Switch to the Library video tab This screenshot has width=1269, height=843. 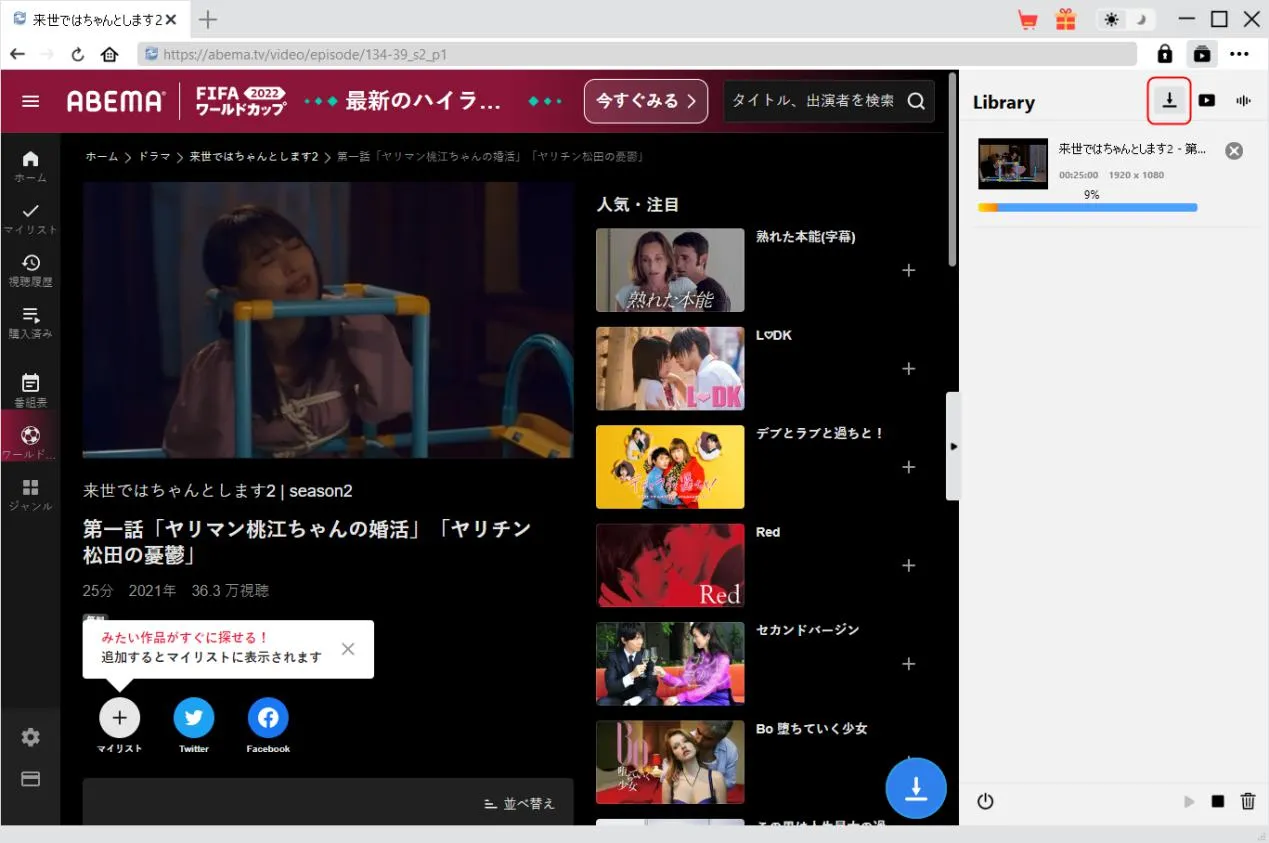pyautogui.click(x=1207, y=100)
